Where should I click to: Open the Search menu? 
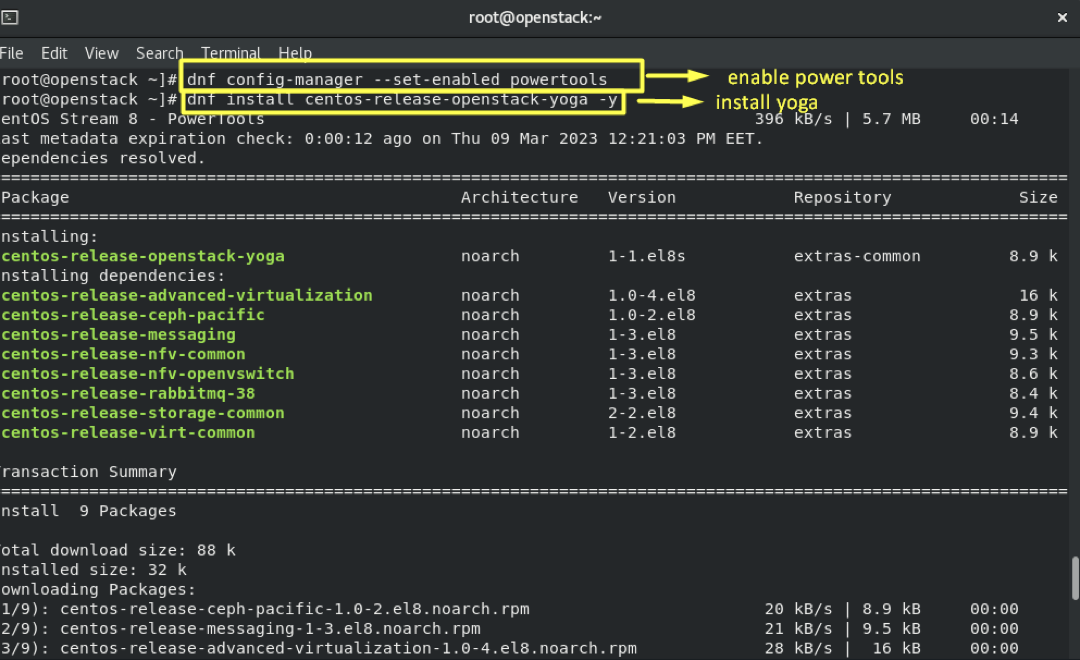click(159, 53)
